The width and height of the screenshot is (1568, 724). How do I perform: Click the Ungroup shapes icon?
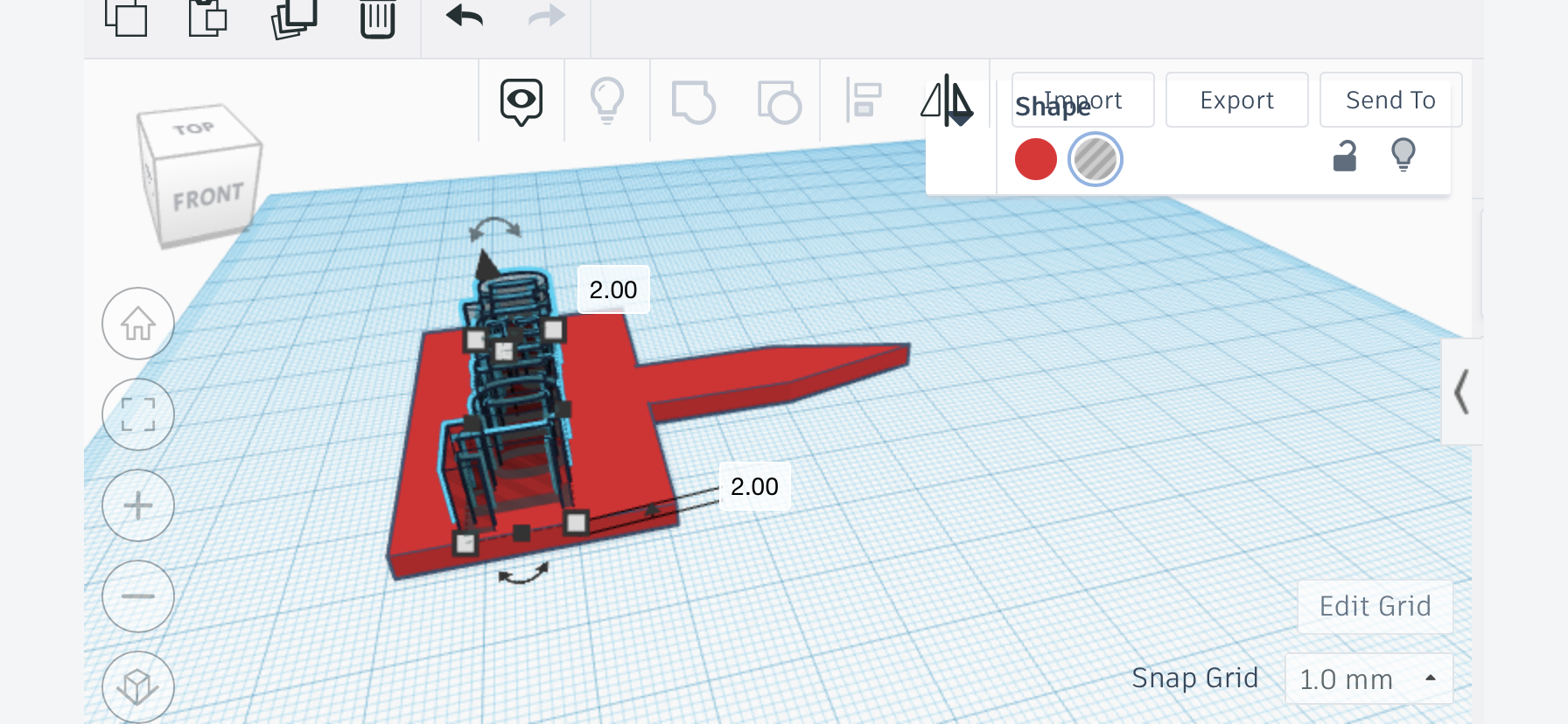[779, 101]
